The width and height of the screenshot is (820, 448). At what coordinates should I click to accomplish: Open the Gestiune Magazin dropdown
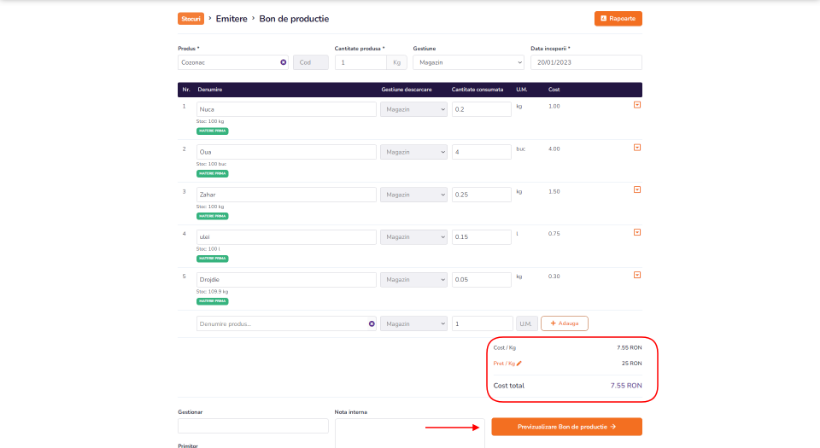468,62
